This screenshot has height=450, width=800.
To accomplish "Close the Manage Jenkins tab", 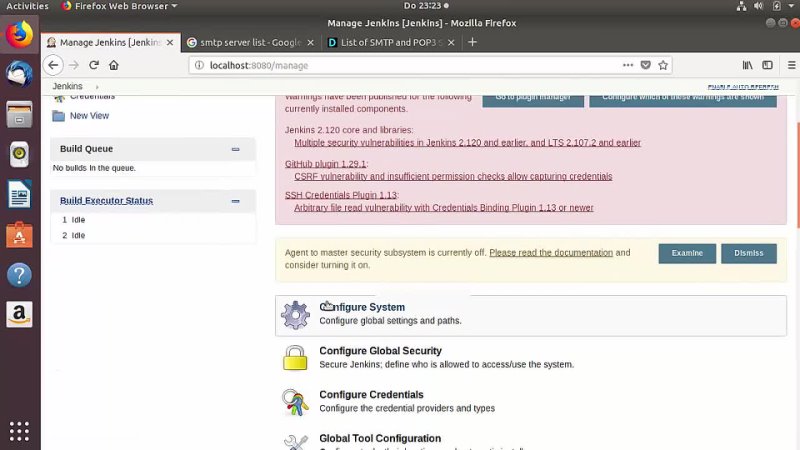I will click(170, 42).
